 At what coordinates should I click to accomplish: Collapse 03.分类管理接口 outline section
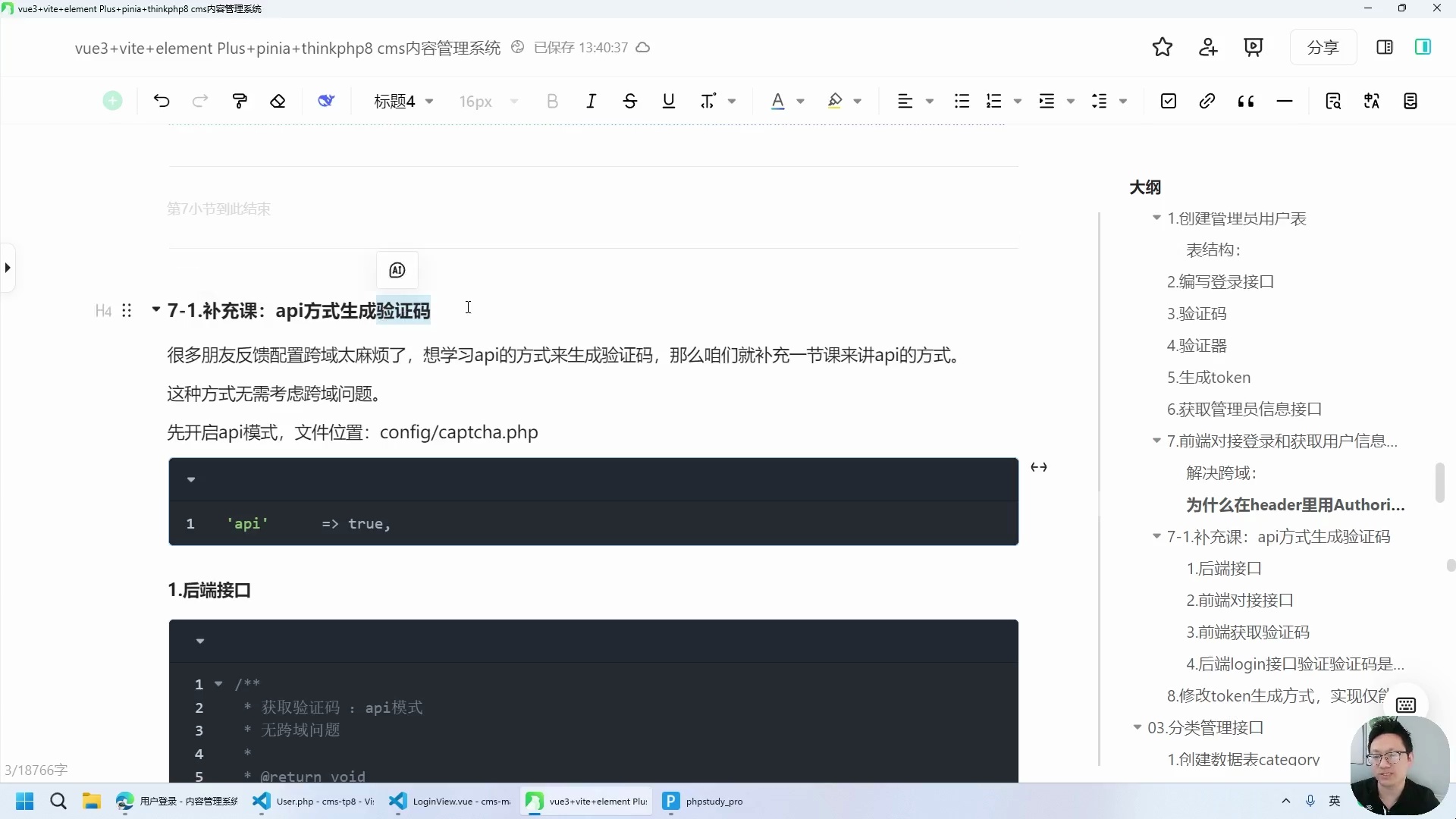pos(1137,727)
